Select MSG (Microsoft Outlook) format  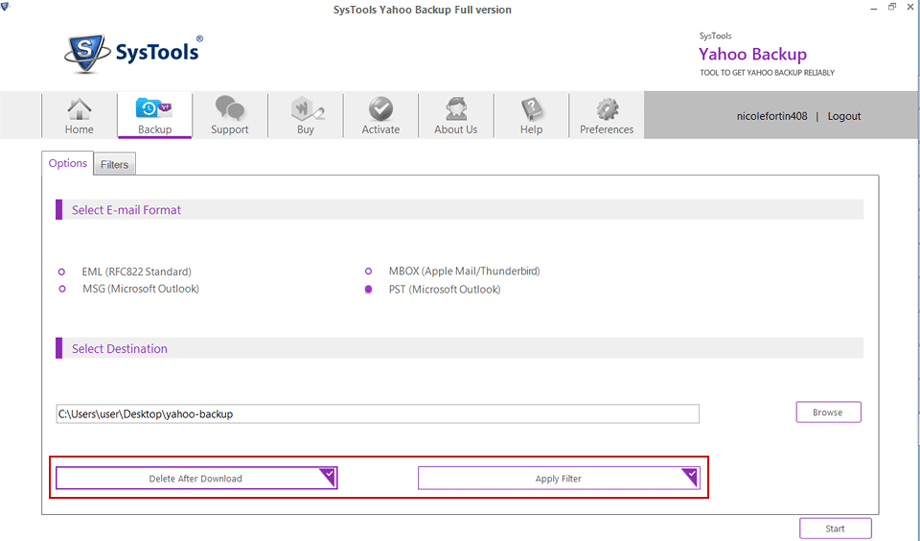tap(62, 289)
